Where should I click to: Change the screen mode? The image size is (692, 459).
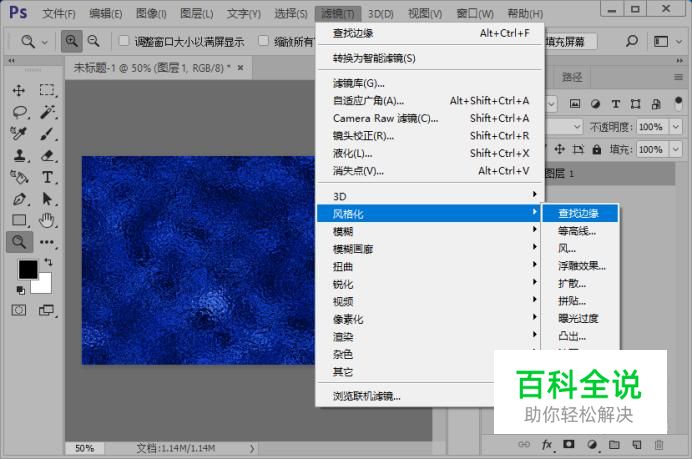click(x=46, y=310)
